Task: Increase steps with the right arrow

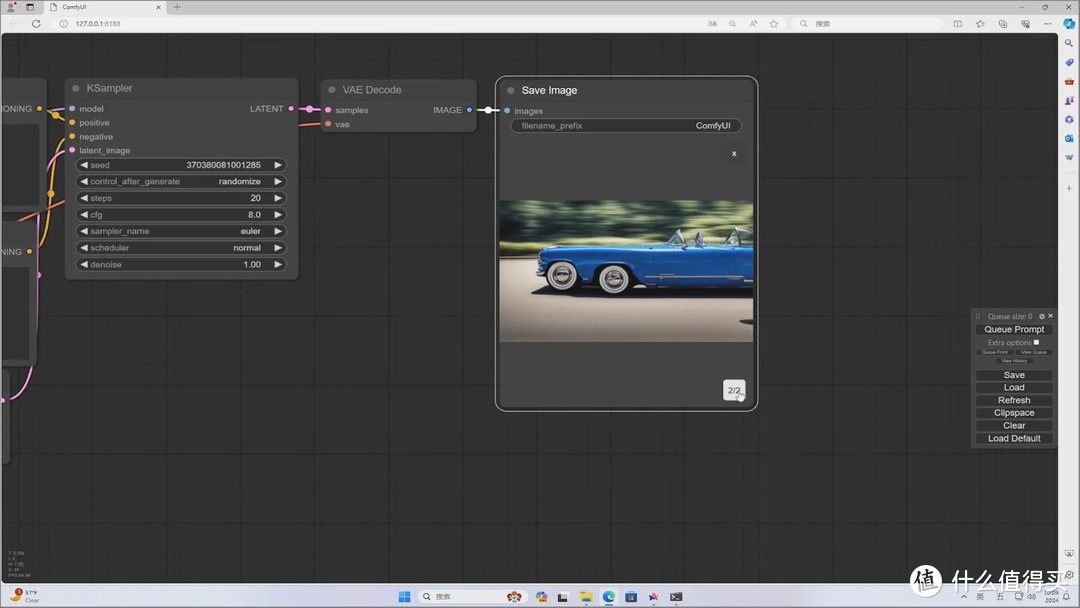Action: (278, 198)
